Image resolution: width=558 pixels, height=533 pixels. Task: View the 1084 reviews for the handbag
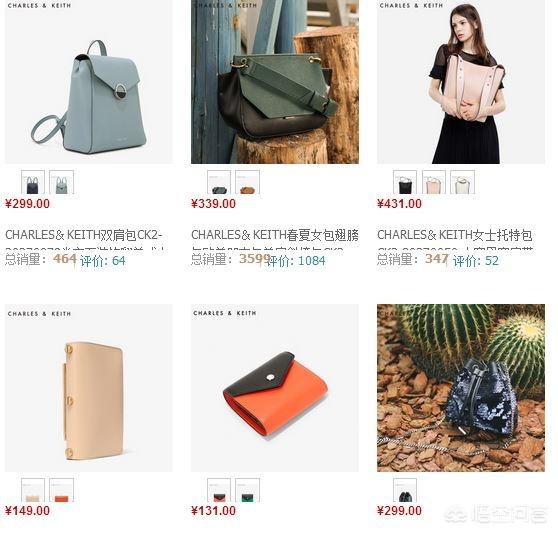pos(296,261)
